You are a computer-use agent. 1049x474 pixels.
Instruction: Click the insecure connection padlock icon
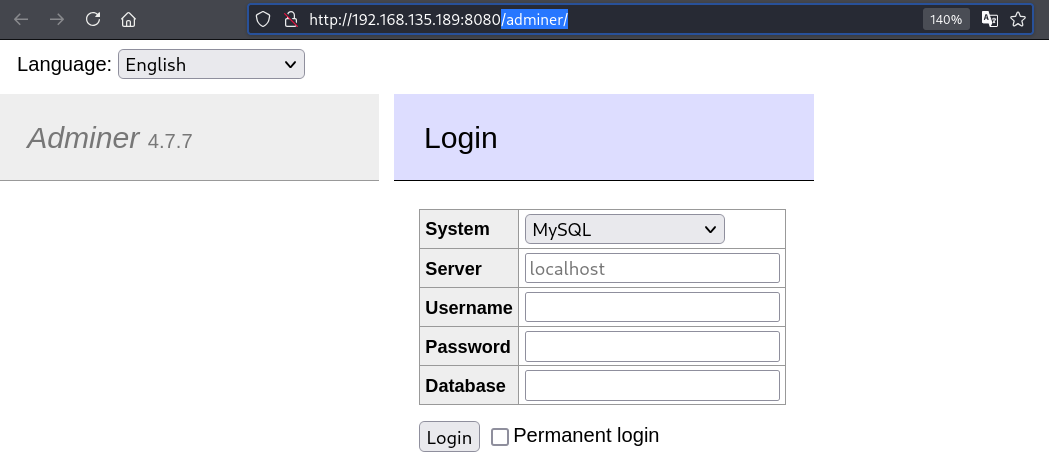coord(290,19)
